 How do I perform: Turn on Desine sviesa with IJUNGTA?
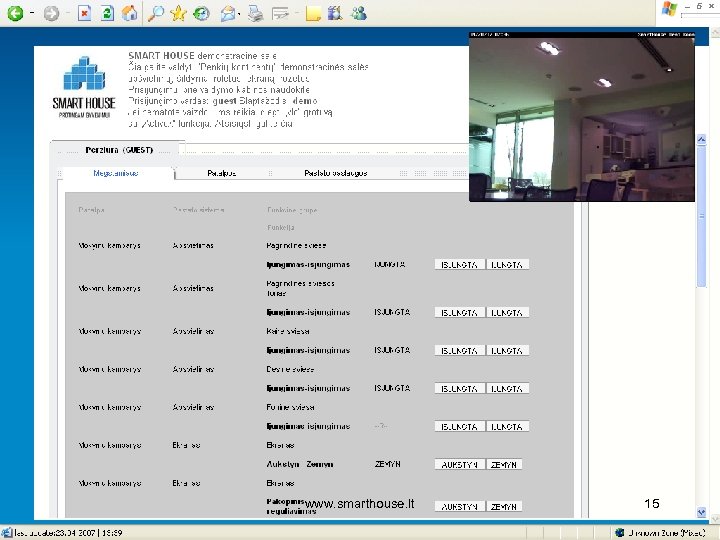point(507,388)
